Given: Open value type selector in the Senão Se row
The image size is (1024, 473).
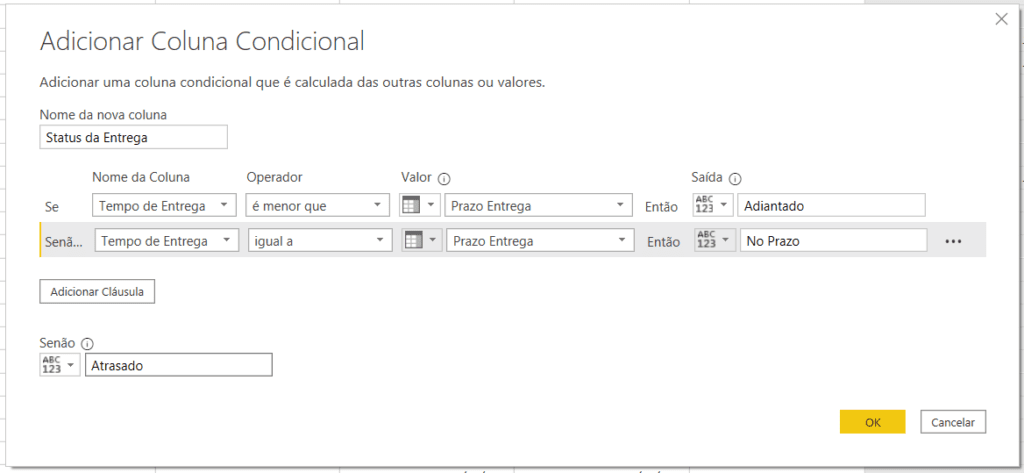Looking at the screenshot, I should pyautogui.click(x=421, y=241).
